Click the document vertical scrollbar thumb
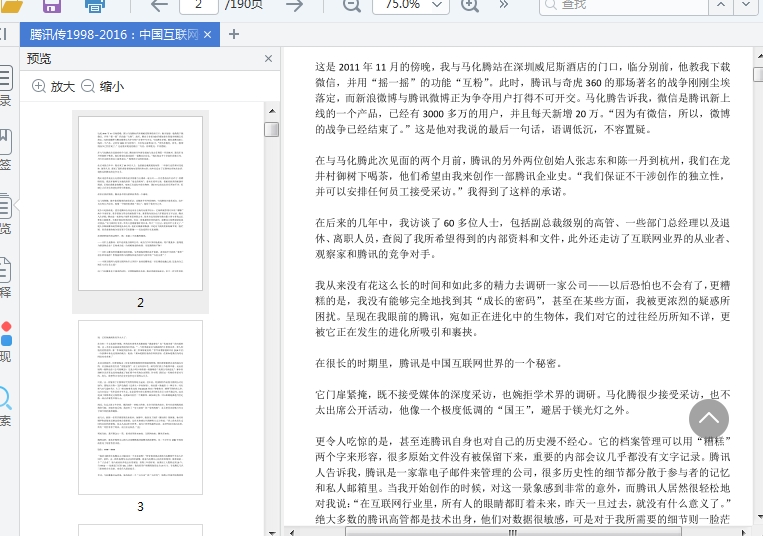Screen dimensions: 763x536 758,74
